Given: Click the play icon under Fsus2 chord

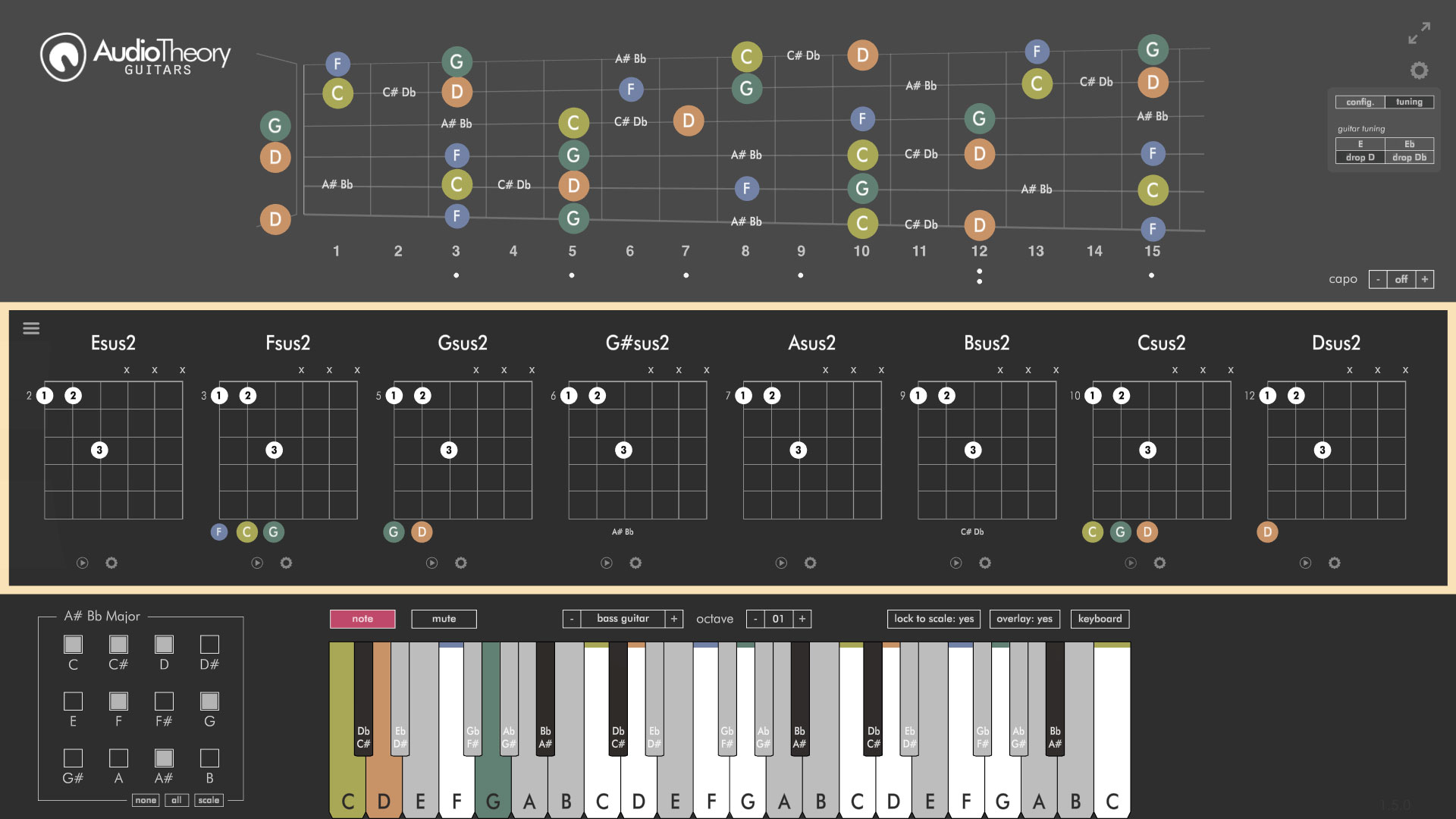Looking at the screenshot, I should (256, 562).
